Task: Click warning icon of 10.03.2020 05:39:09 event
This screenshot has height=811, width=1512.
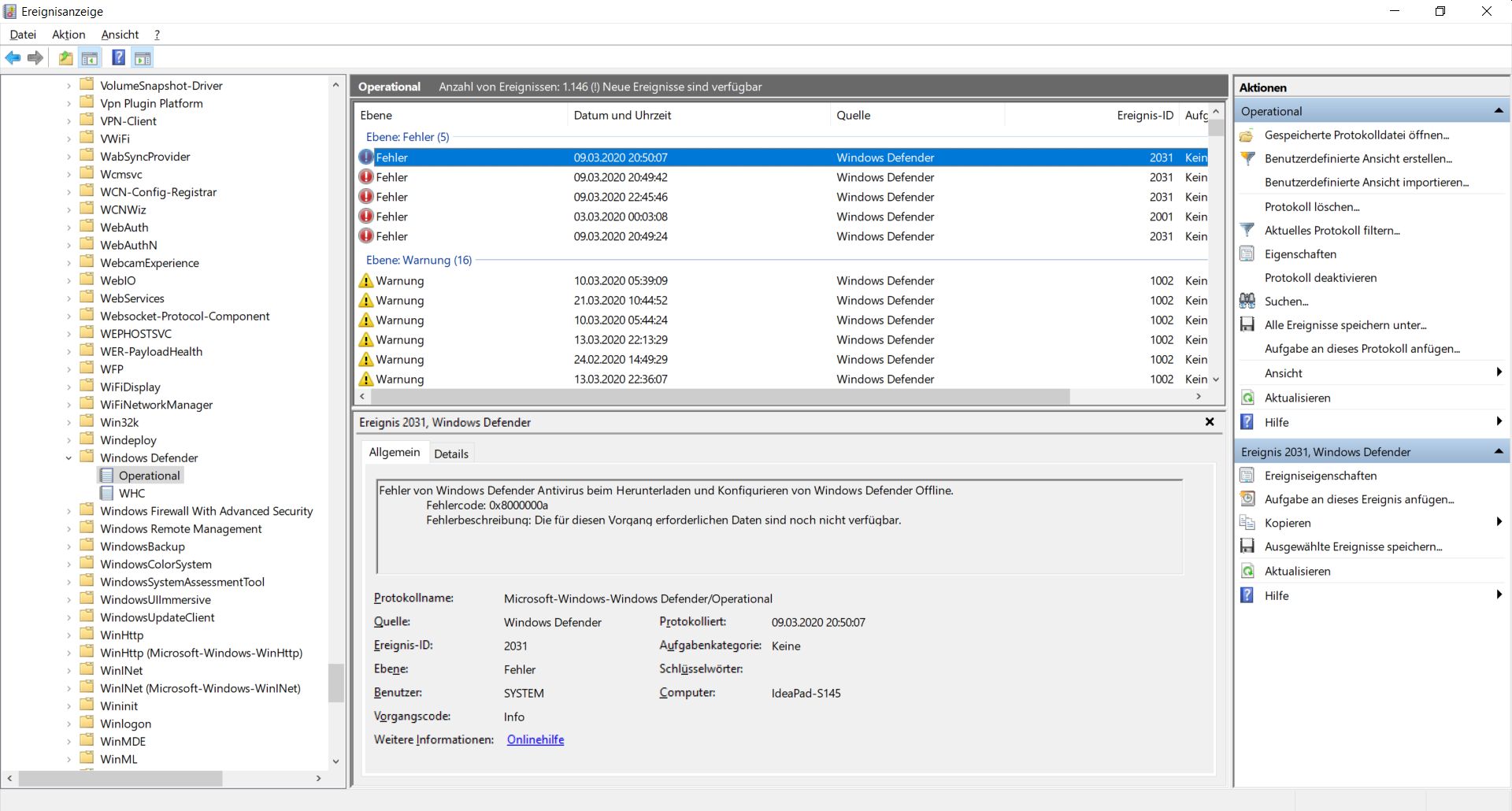Action: [x=366, y=280]
